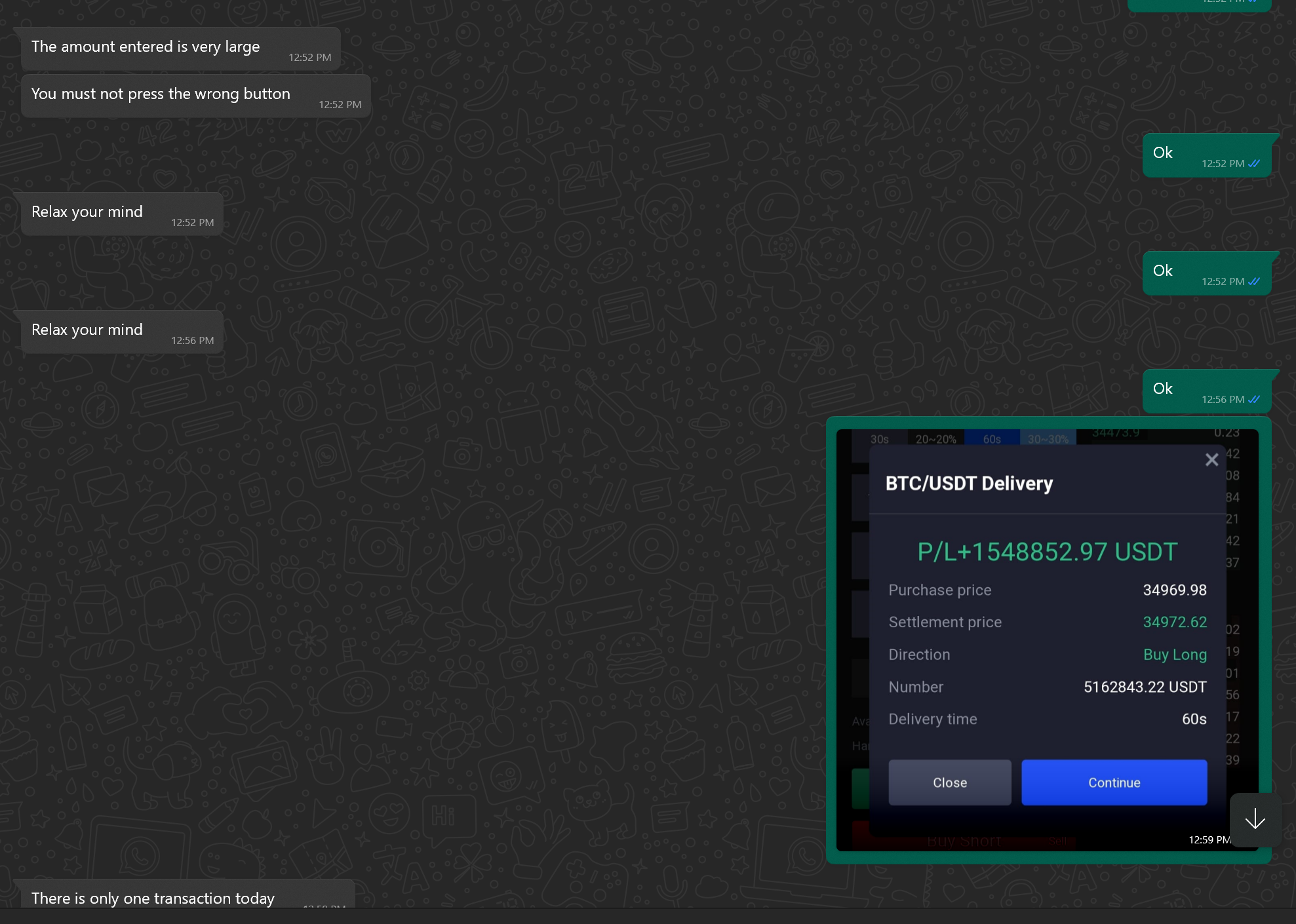Click "Relax your mind" message from 12:52 PM

tap(87, 212)
